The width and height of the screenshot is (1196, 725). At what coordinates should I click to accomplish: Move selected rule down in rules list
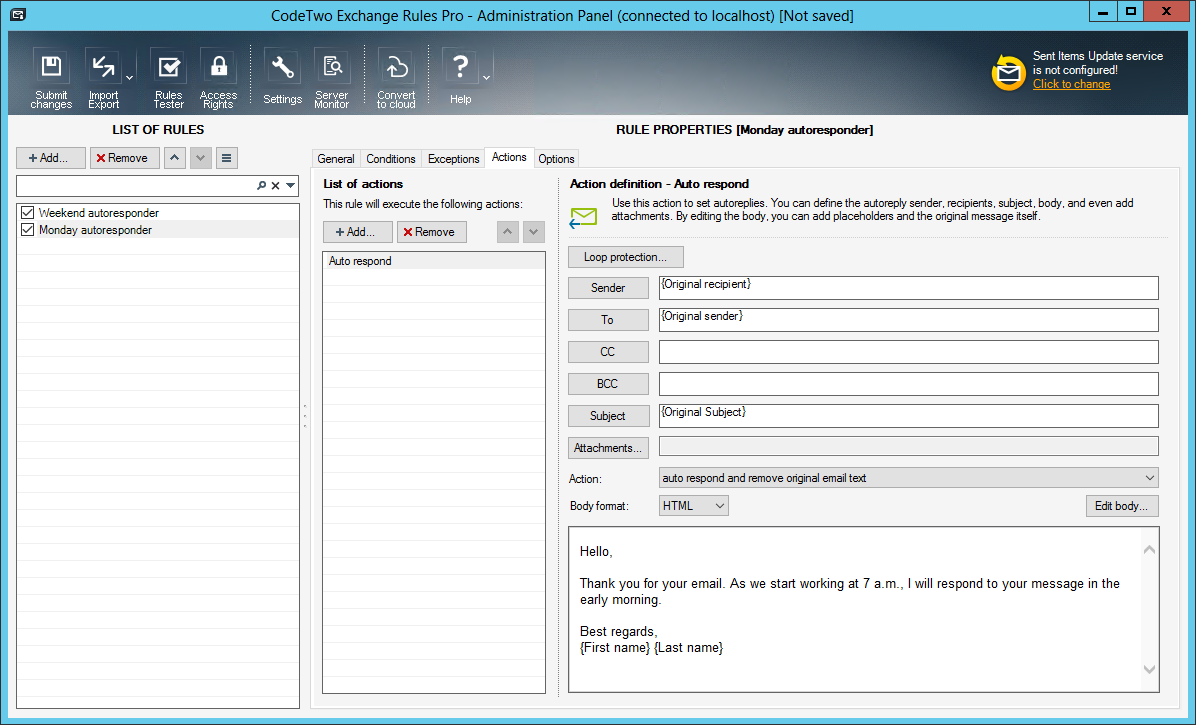pyautogui.click(x=201, y=158)
